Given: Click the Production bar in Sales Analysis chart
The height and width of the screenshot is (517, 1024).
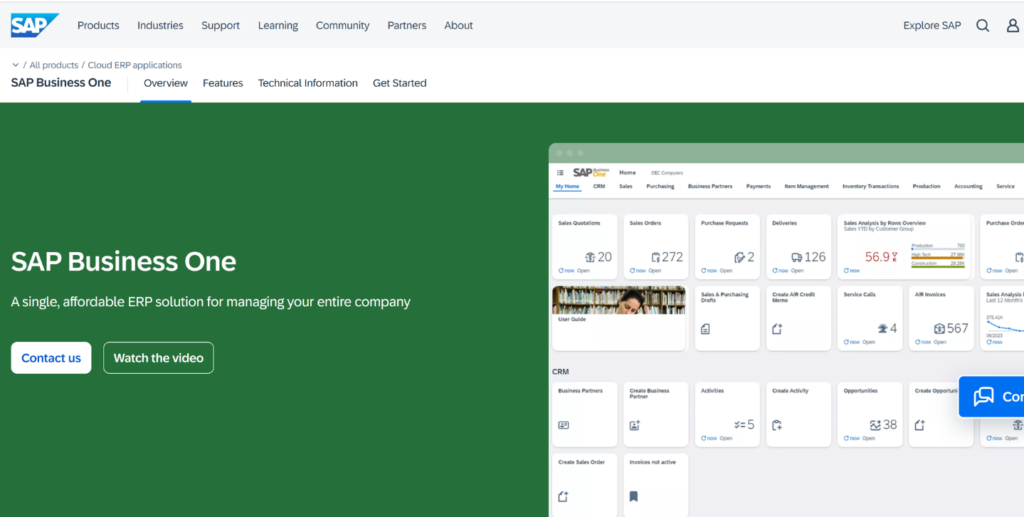Looking at the screenshot, I should (x=938, y=249).
